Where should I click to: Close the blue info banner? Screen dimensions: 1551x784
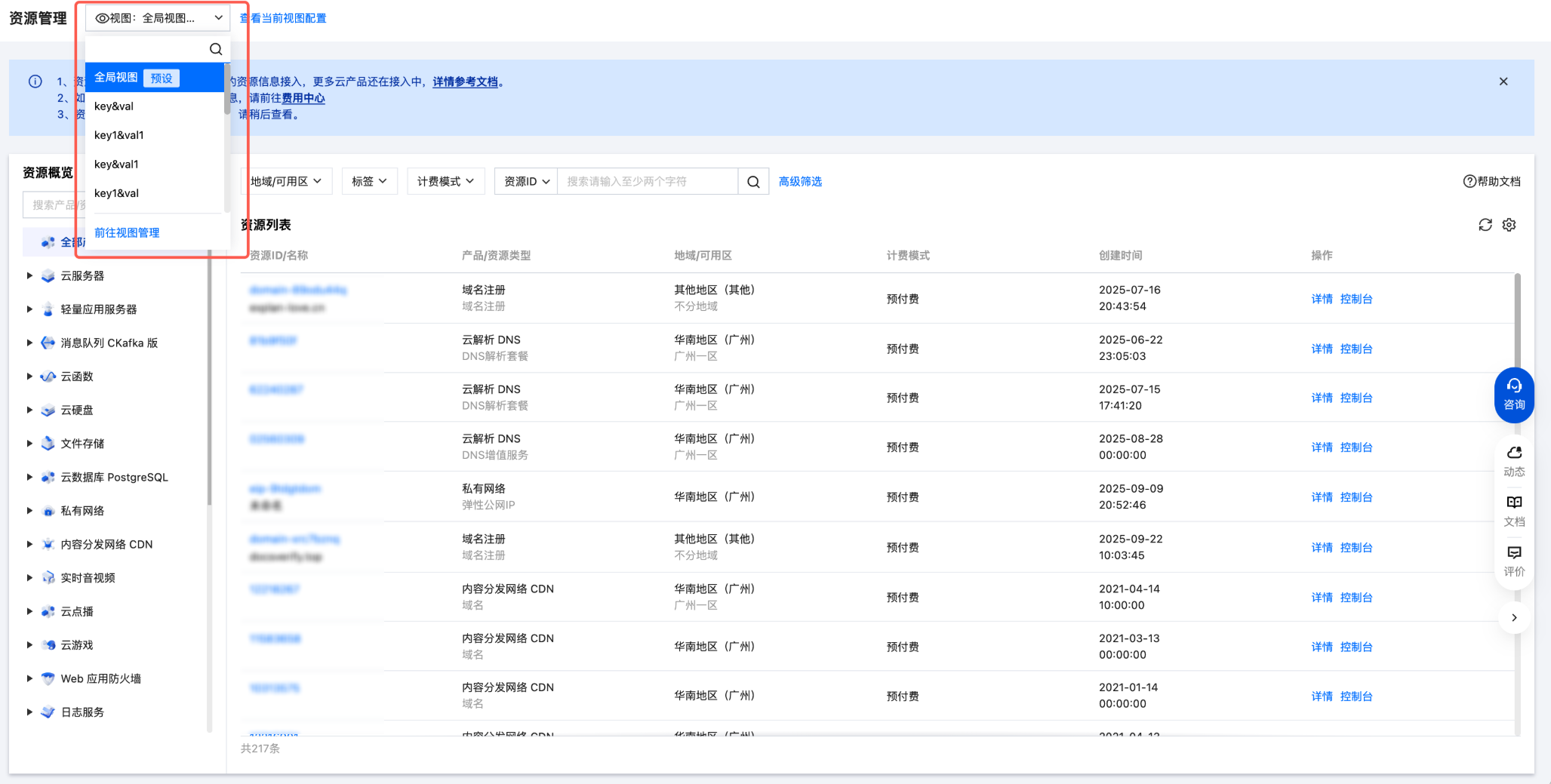coord(1503,81)
